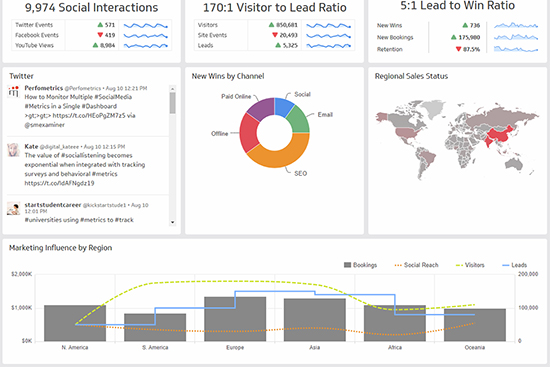Click the #universities hashtag
Viewport: 550px width, 367px height.
pyautogui.click(x=43, y=220)
